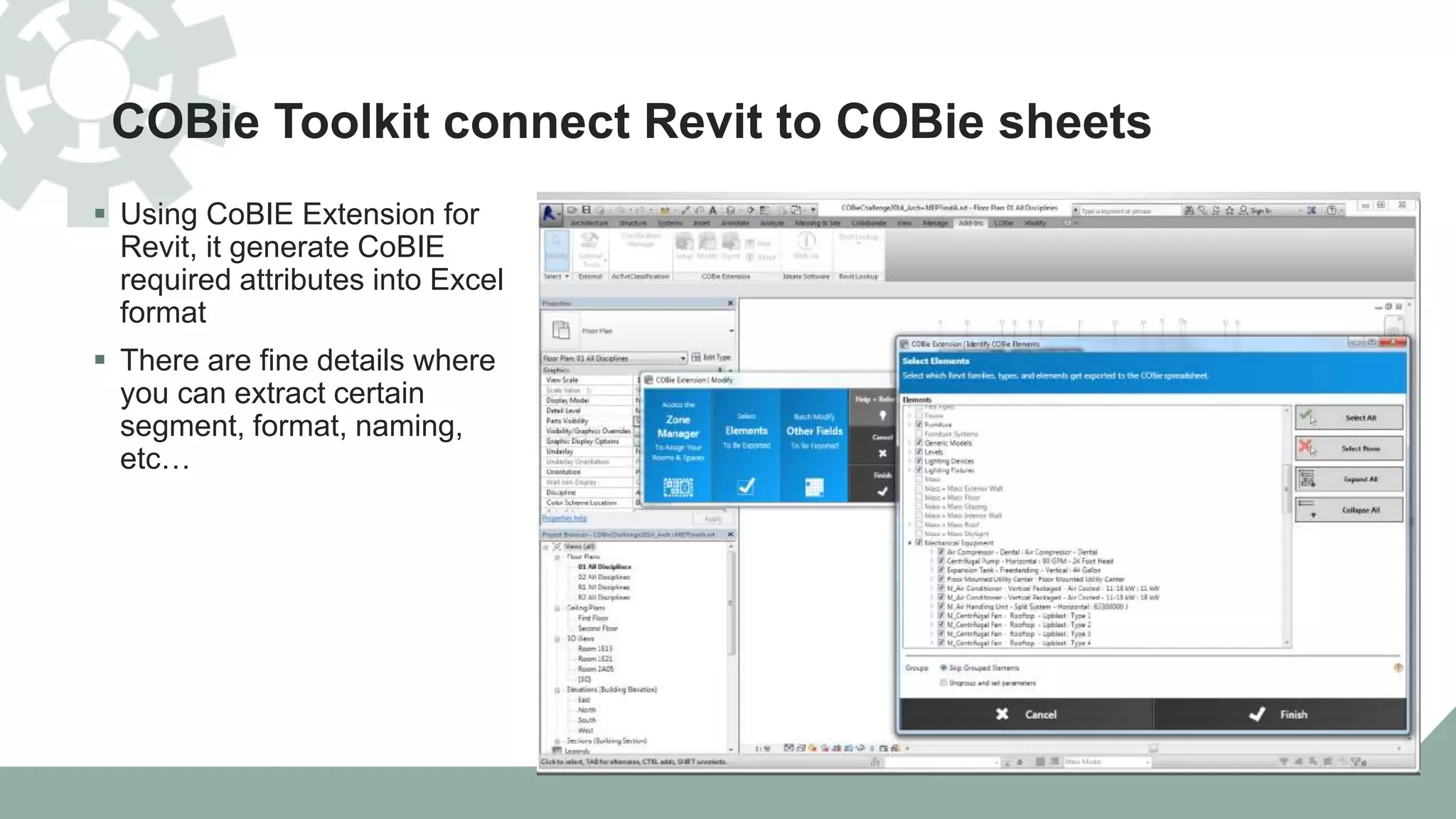Uncheck the Lighting Fixtures checkbox

[919, 470]
